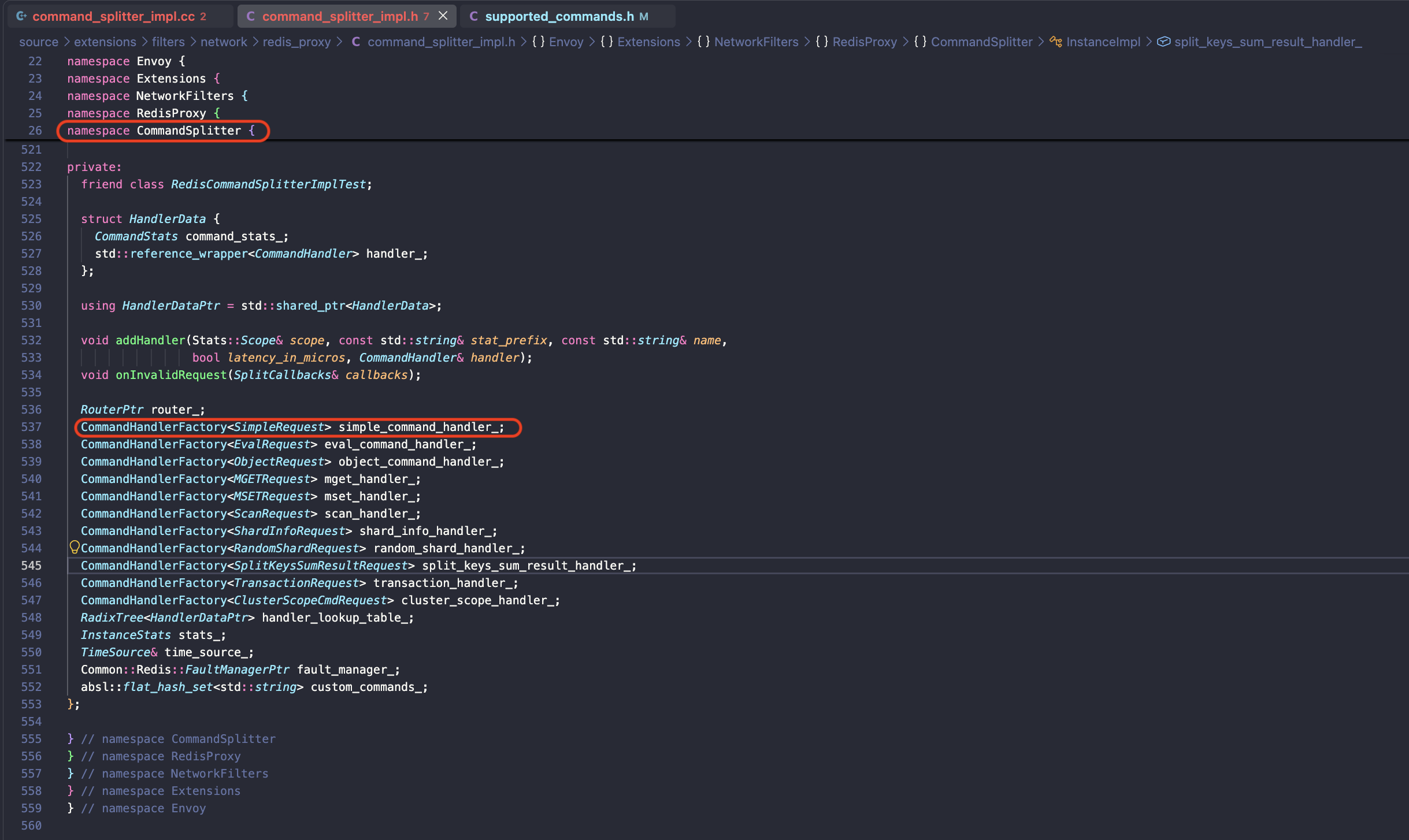1409x840 pixels.
Task: Click RedisCommandSplitterImplTest on line 523
Action: point(268,184)
